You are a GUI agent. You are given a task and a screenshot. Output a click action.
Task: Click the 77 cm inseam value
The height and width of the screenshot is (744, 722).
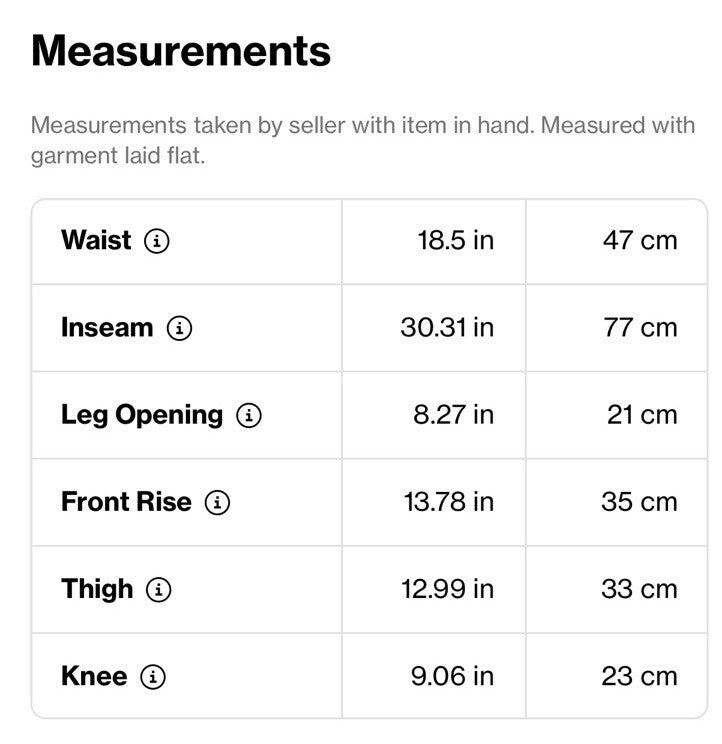point(640,328)
